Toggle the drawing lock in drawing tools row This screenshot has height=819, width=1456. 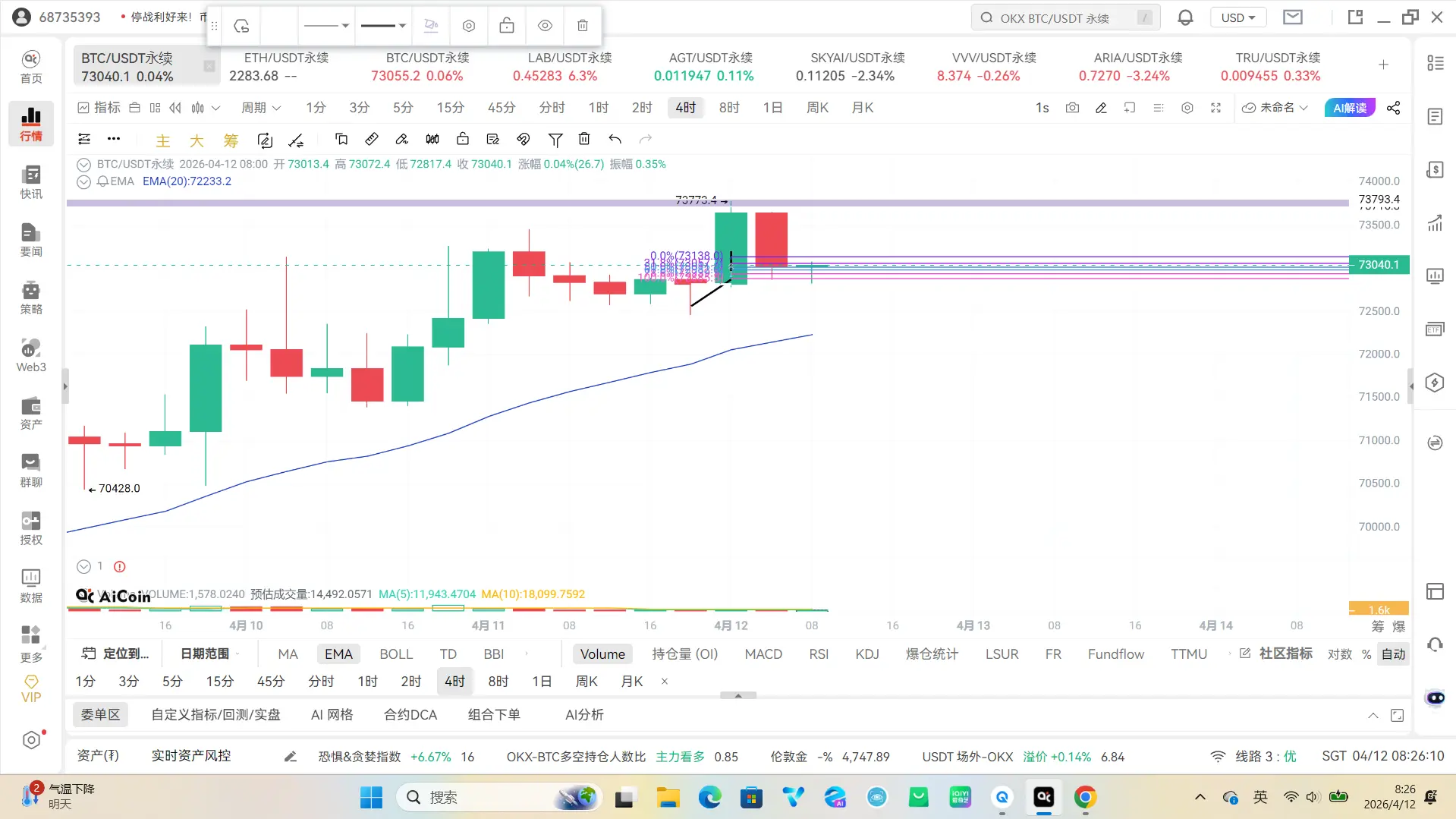(463, 139)
